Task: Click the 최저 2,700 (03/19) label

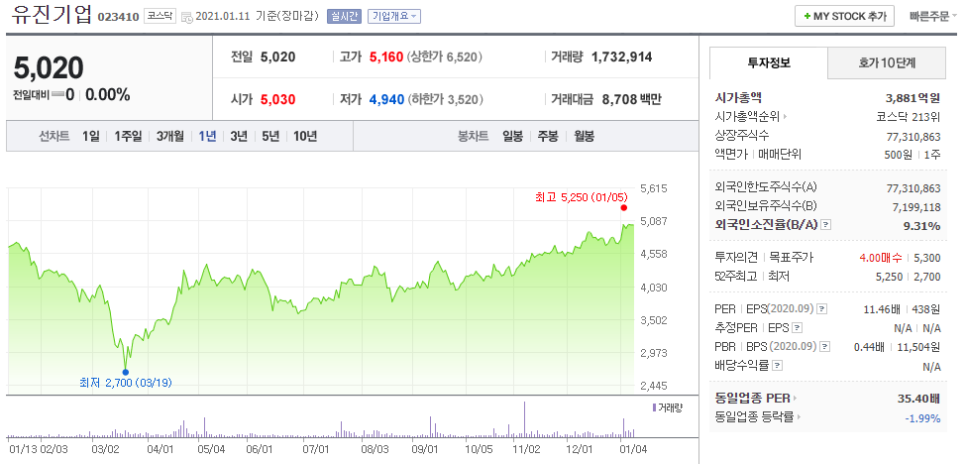Action: pyautogui.click(x=126, y=383)
